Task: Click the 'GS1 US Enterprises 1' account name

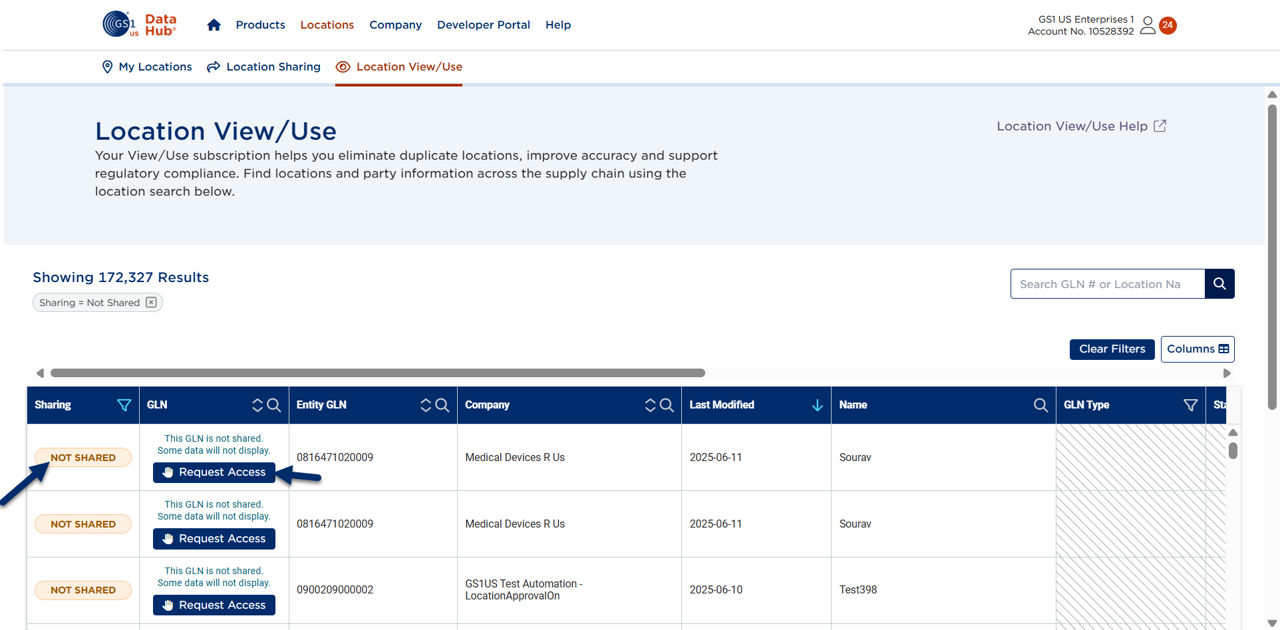Action: pyautogui.click(x=1086, y=19)
